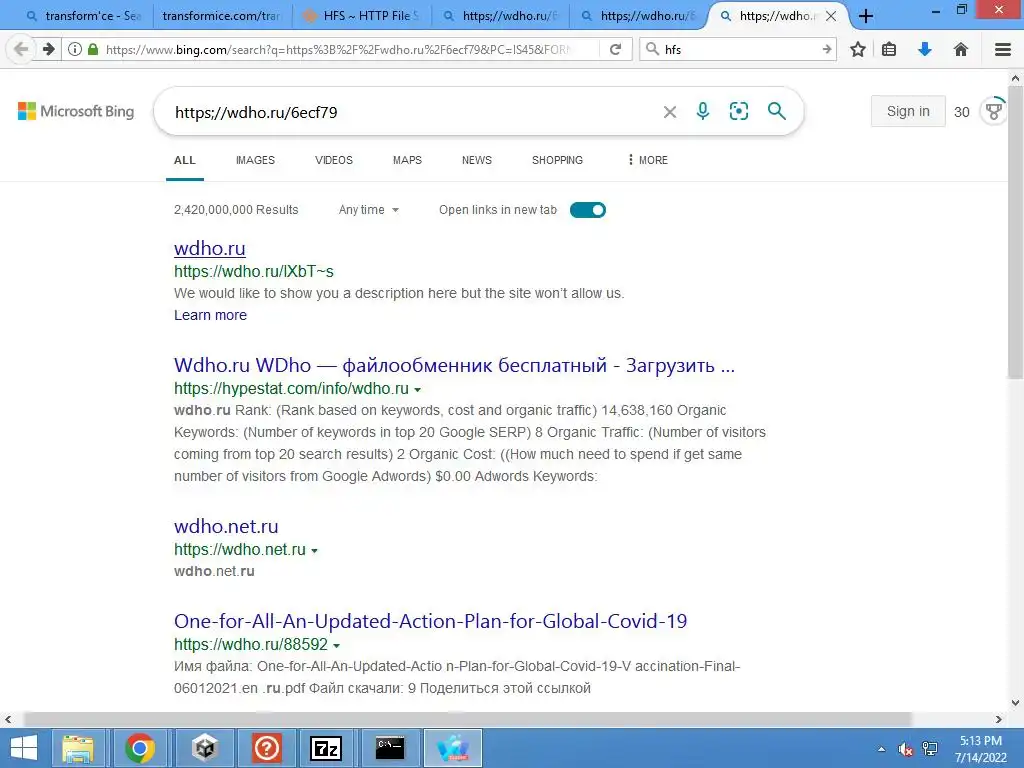Click the https://wdho.ru/lXbT~s green URL

pos(253,271)
